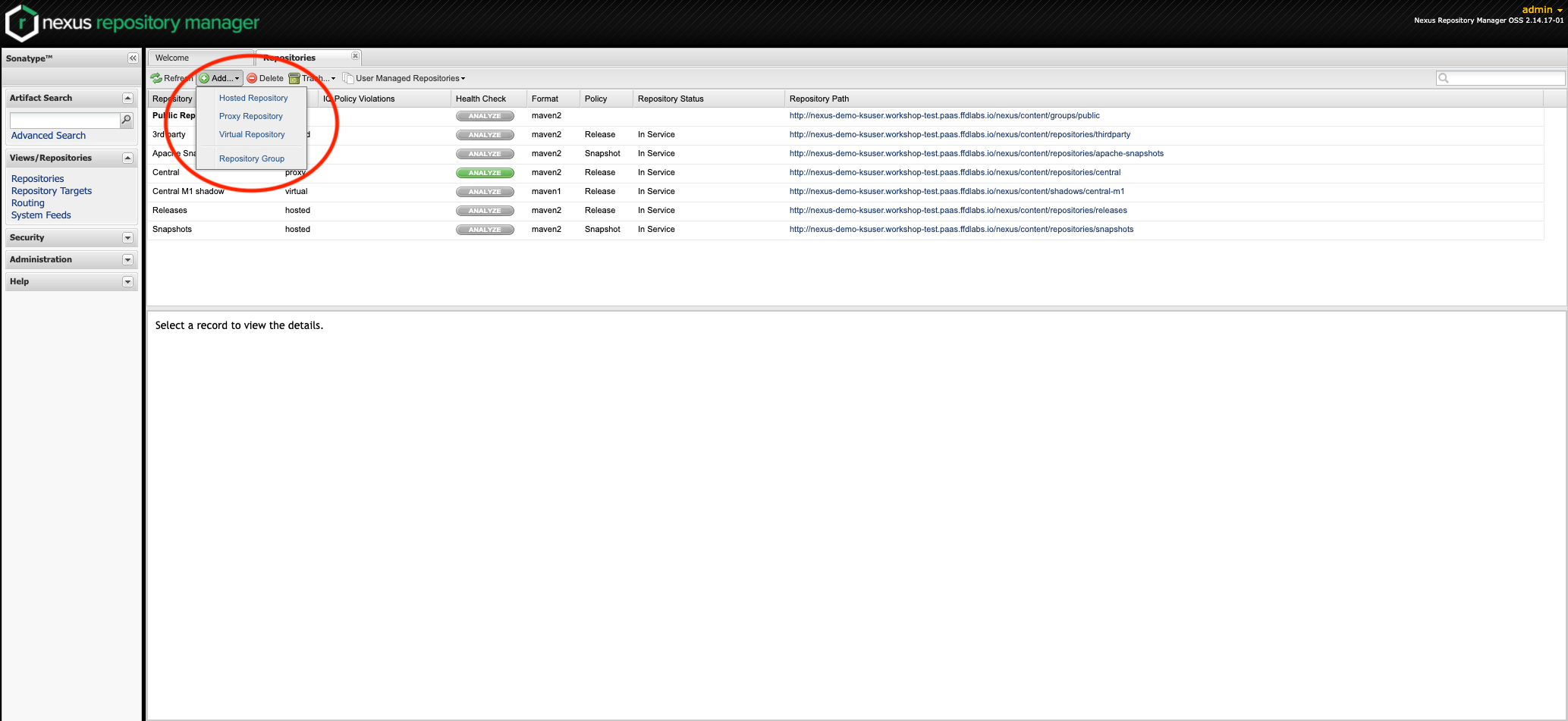Open Routing in the sidebar
1568x721 pixels.
[x=28, y=203]
